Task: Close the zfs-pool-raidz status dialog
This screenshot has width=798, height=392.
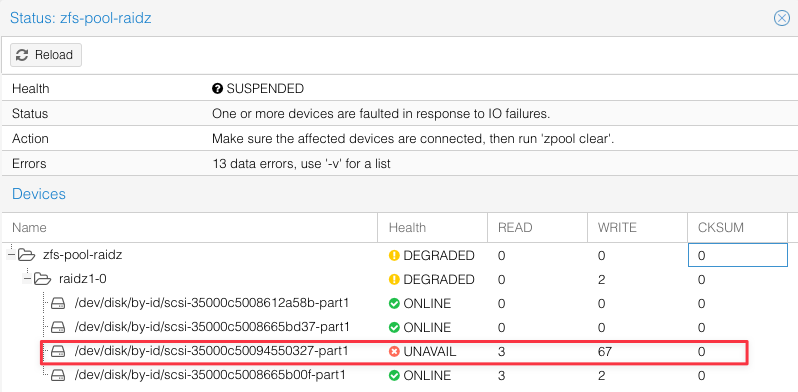Action: 782,18
